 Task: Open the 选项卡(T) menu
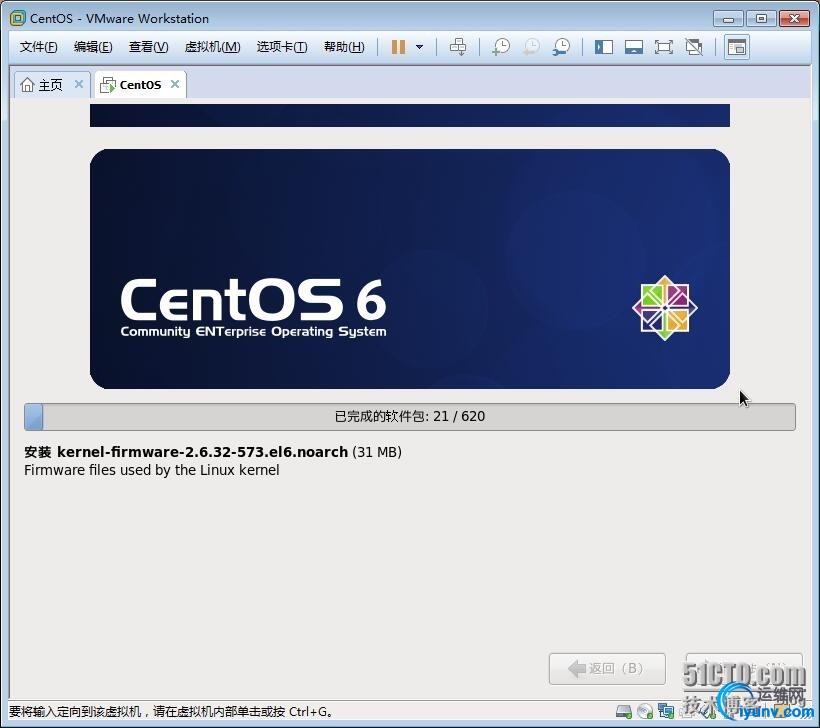[x=282, y=47]
